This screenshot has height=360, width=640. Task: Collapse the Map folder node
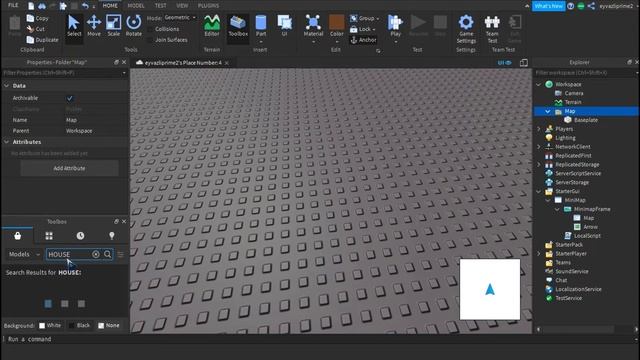coord(548,111)
